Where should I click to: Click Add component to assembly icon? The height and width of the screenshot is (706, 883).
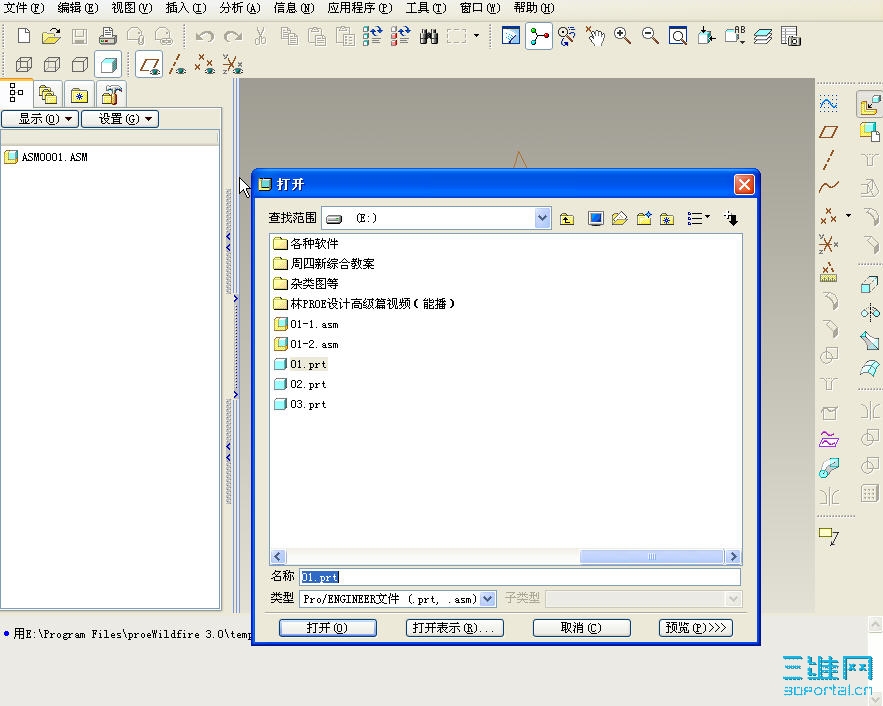pos(869,105)
